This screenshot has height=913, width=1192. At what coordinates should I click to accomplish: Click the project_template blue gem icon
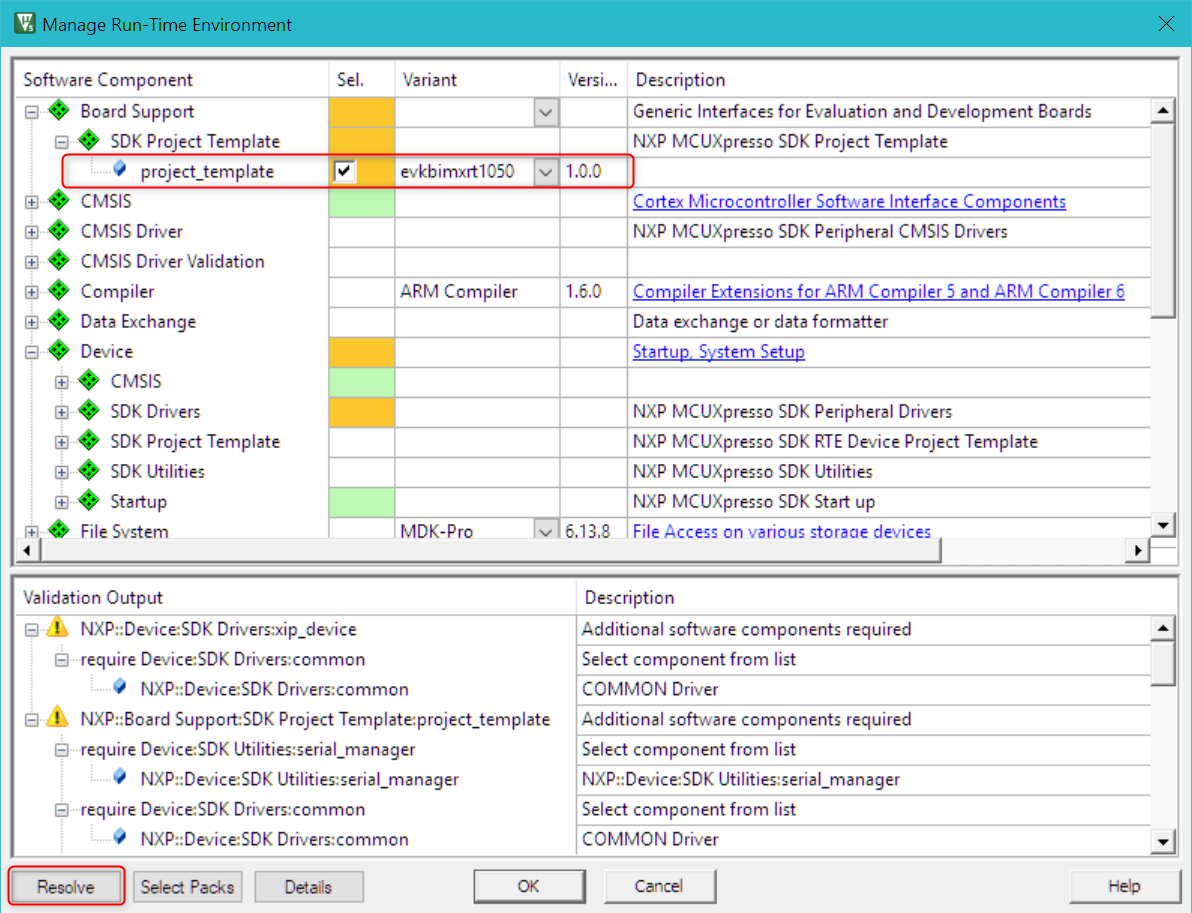click(x=120, y=169)
